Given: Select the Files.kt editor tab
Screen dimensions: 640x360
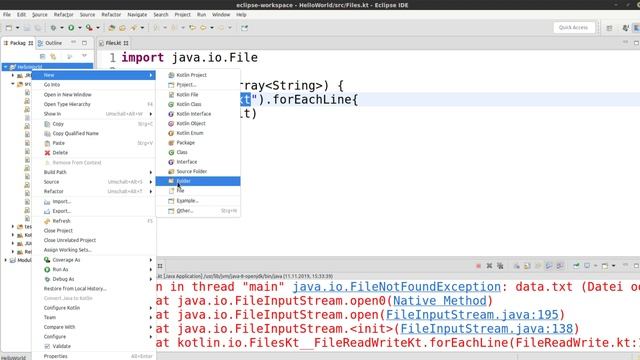Looking at the screenshot, I should (113, 43).
